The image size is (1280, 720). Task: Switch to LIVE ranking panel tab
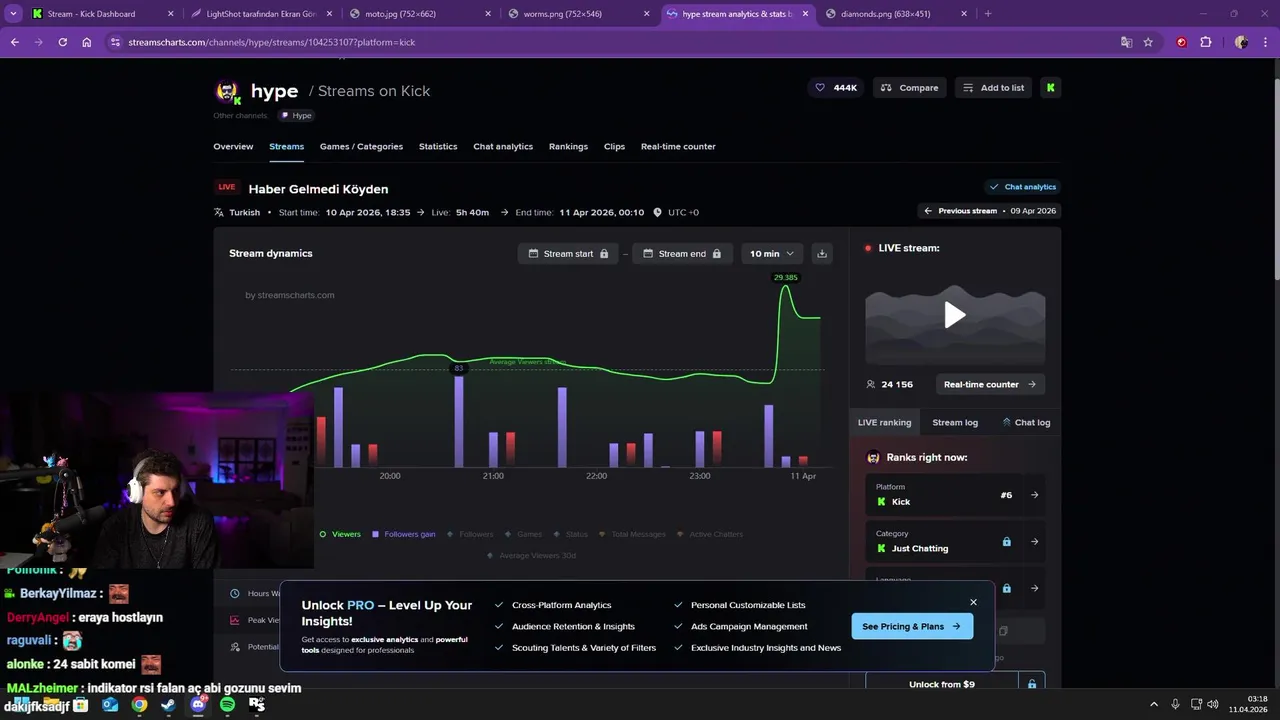884,422
